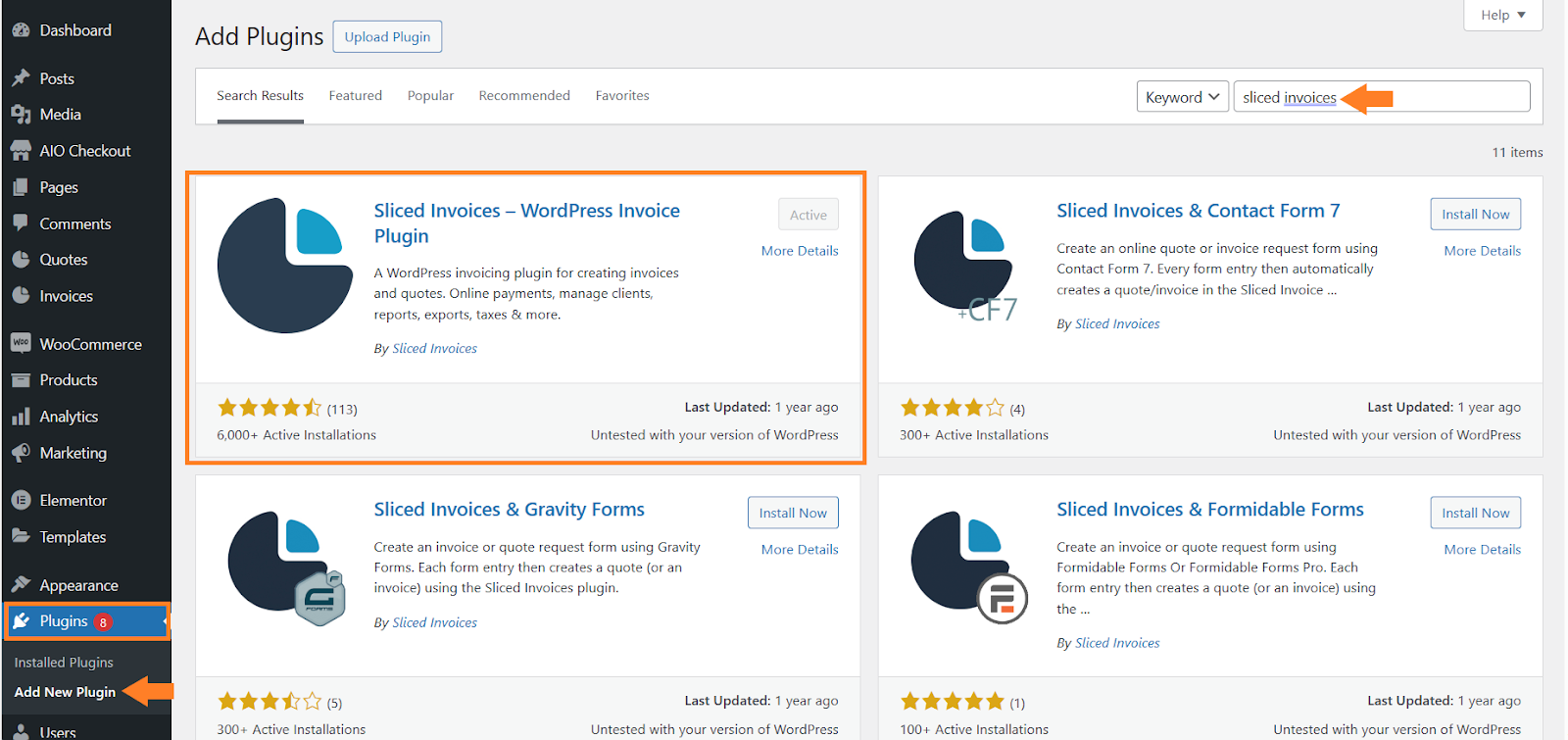This screenshot has width=1568, height=740.
Task: Click the Pages document icon
Action: coord(21,187)
